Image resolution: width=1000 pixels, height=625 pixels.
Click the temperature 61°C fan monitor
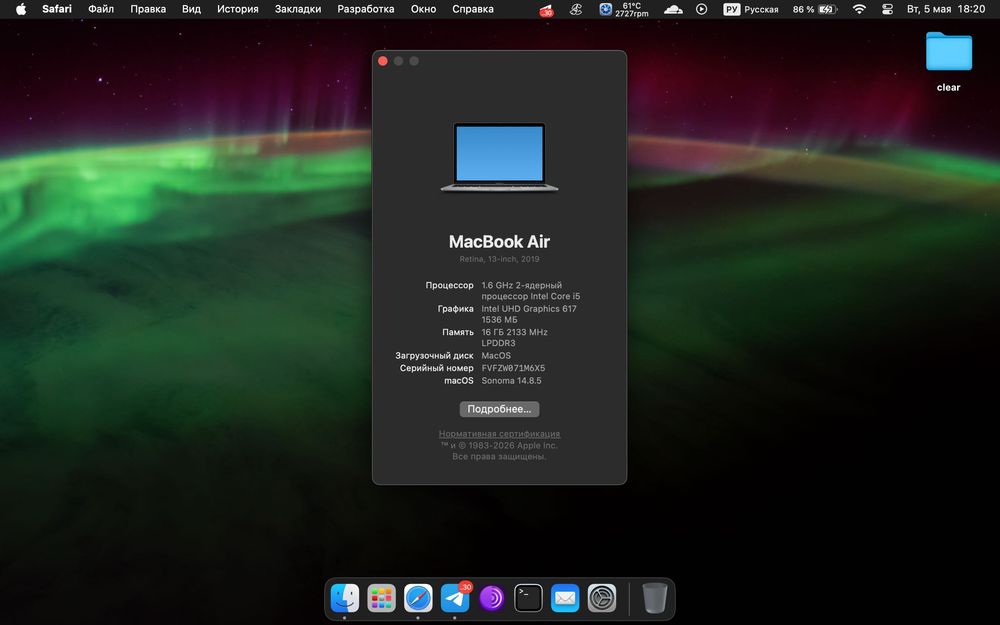click(x=624, y=9)
